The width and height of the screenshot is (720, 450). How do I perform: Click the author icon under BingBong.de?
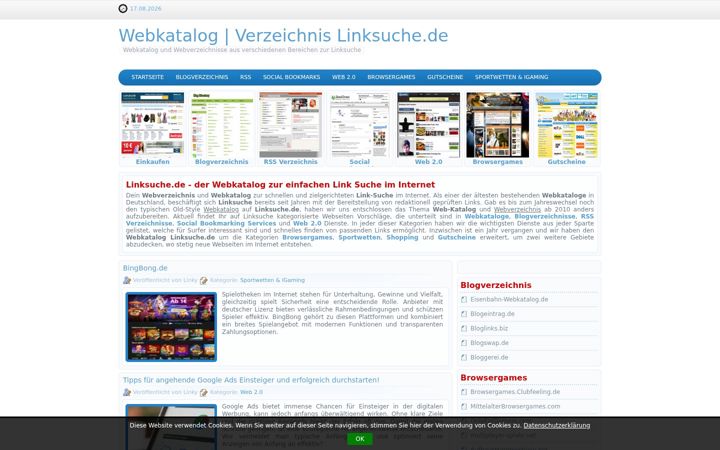[127, 280]
